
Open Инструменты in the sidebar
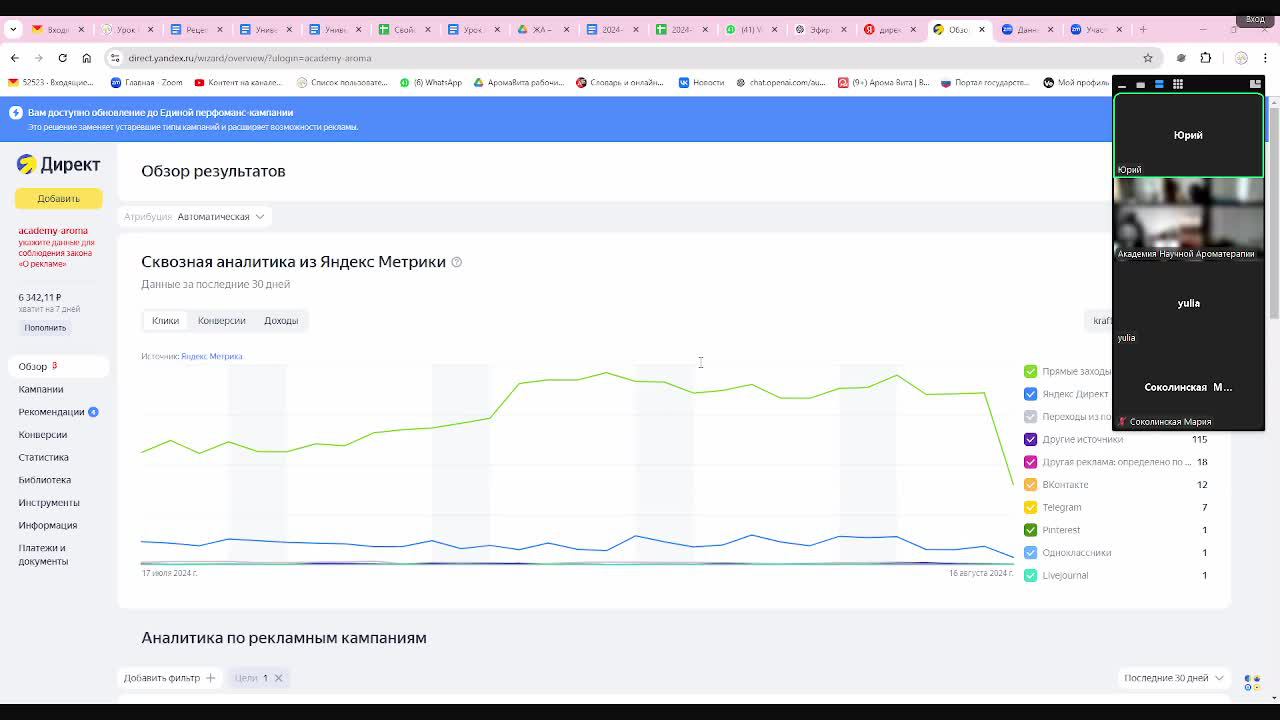tap(49, 503)
